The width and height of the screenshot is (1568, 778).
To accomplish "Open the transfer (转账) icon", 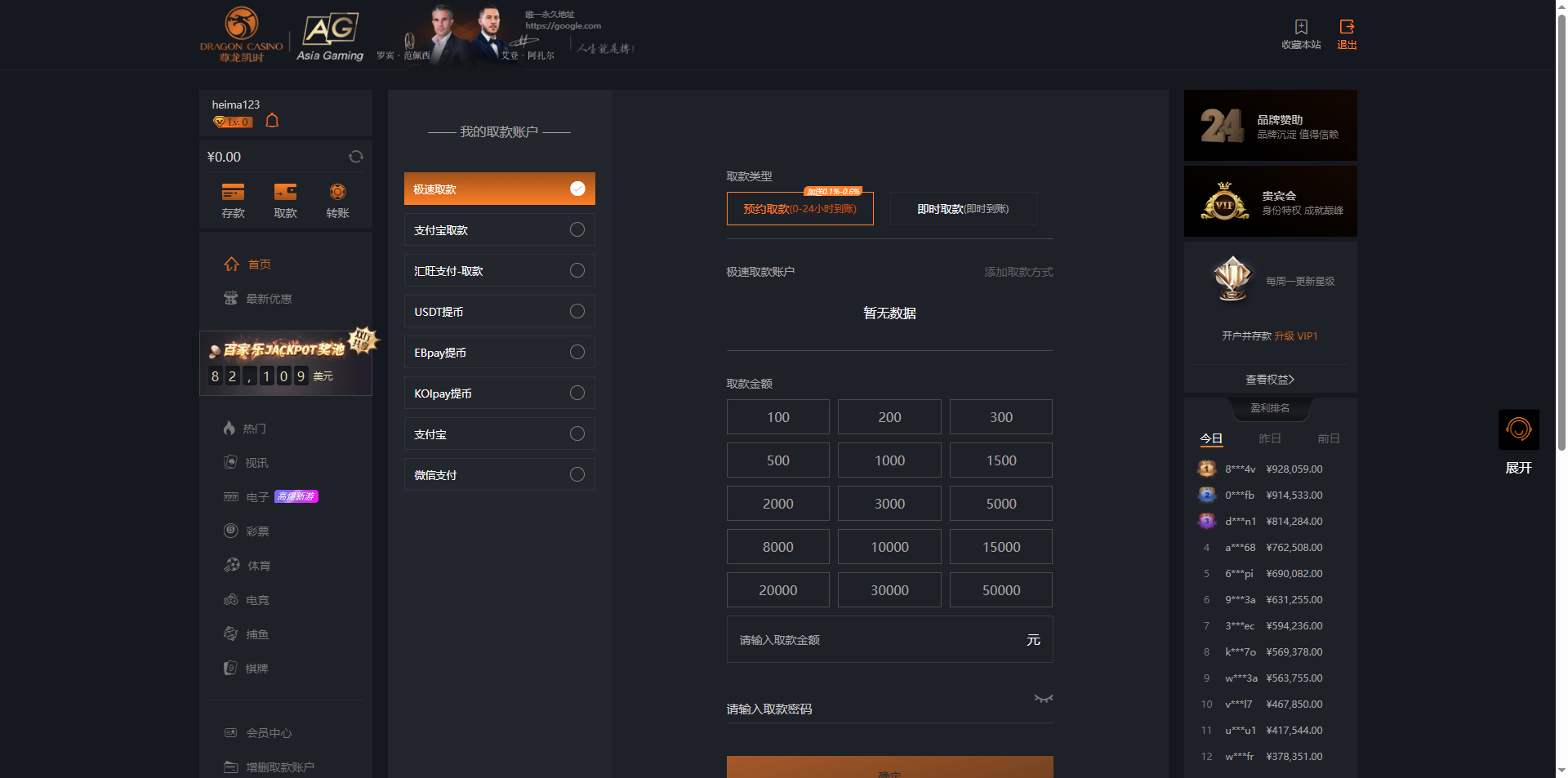I will (x=337, y=193).
